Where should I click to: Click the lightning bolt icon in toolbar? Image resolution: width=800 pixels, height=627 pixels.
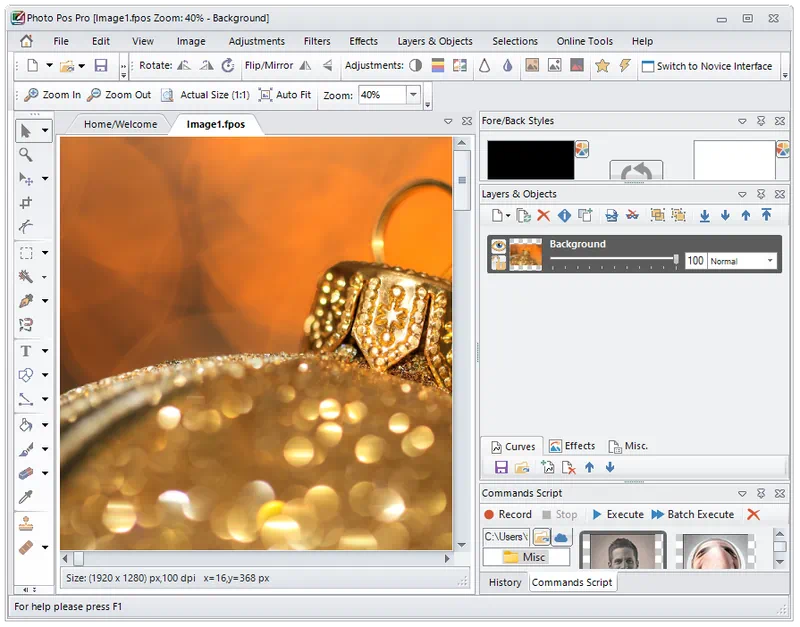pyautogui.click(x=625, y=65)
